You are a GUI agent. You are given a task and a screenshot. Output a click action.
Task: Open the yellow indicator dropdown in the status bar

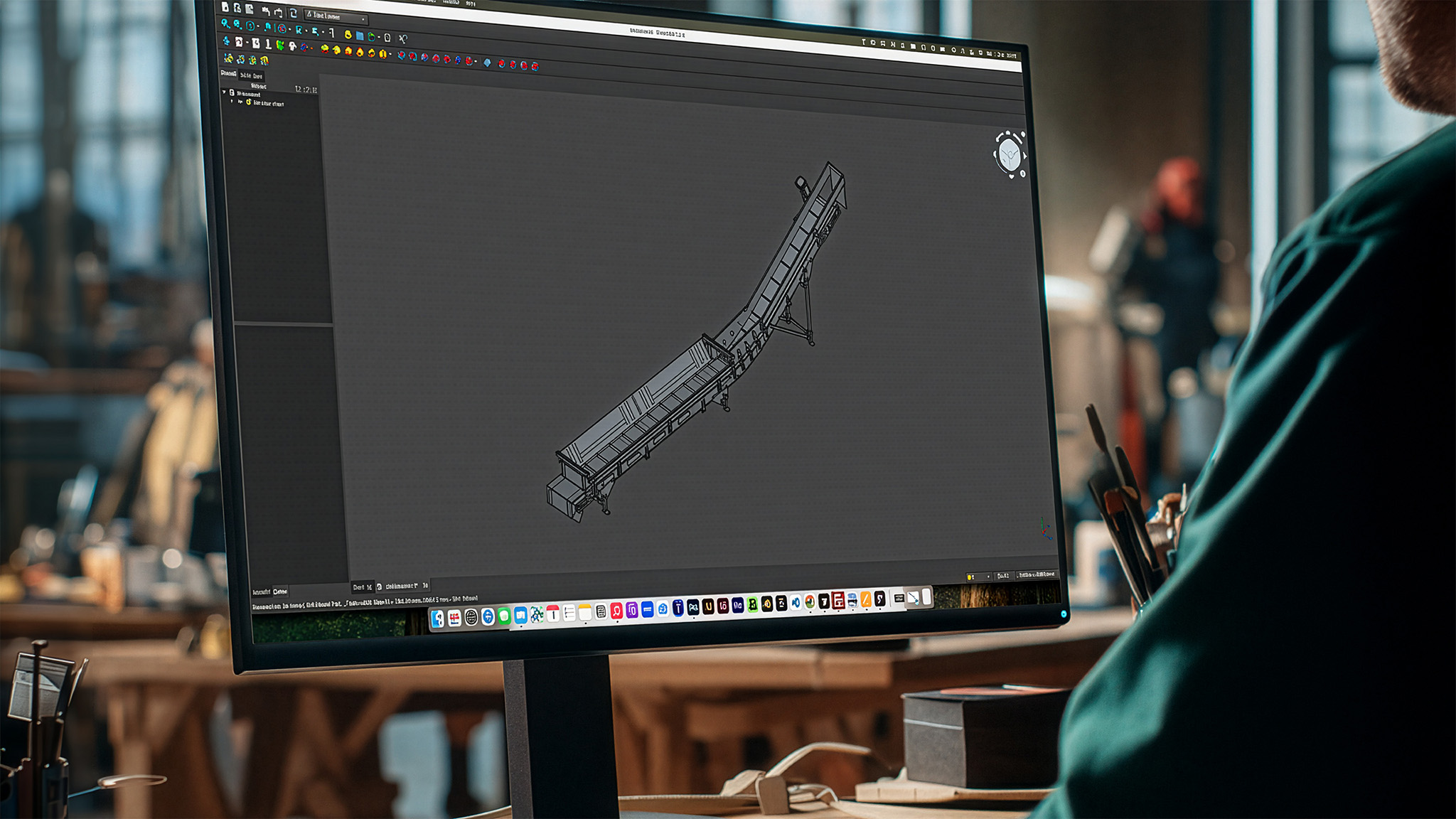978,577
